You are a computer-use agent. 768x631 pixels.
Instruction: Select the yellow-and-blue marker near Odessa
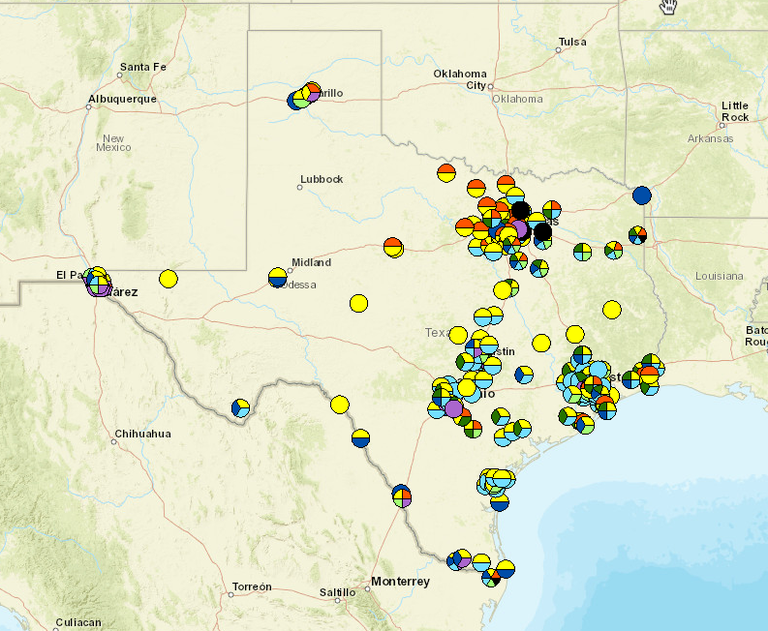tap(278, 277)
